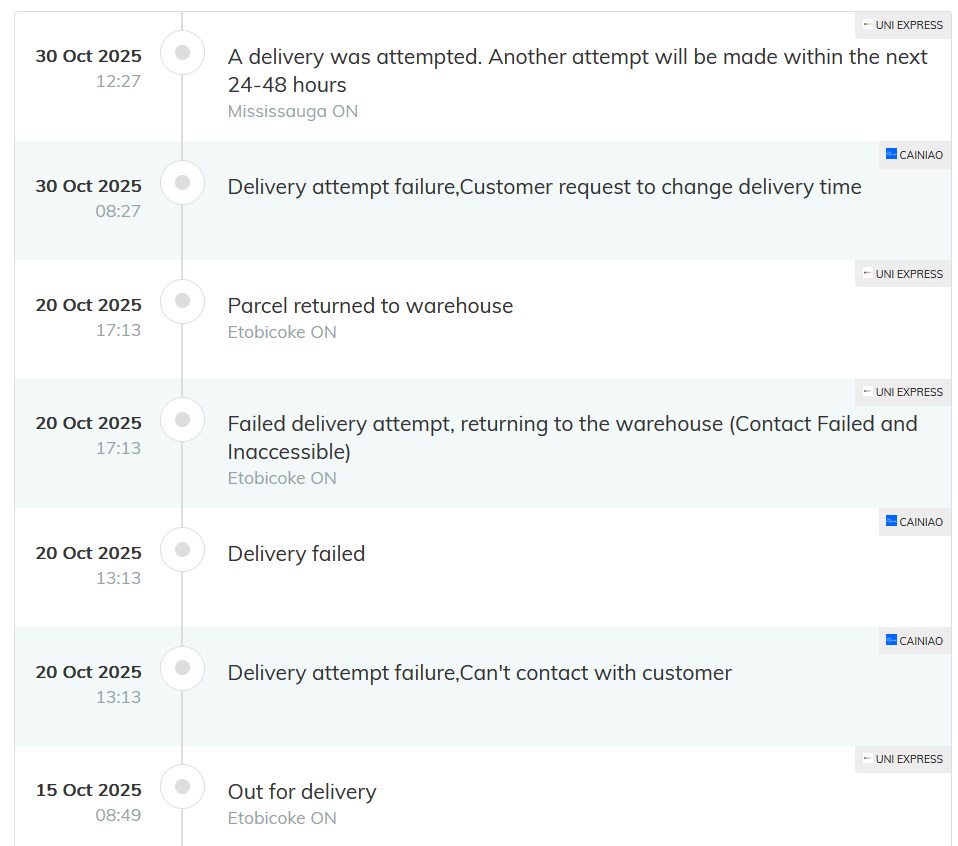
Task: Click the CAINIAO badge for the customer request entry
Action: [914, 155]
